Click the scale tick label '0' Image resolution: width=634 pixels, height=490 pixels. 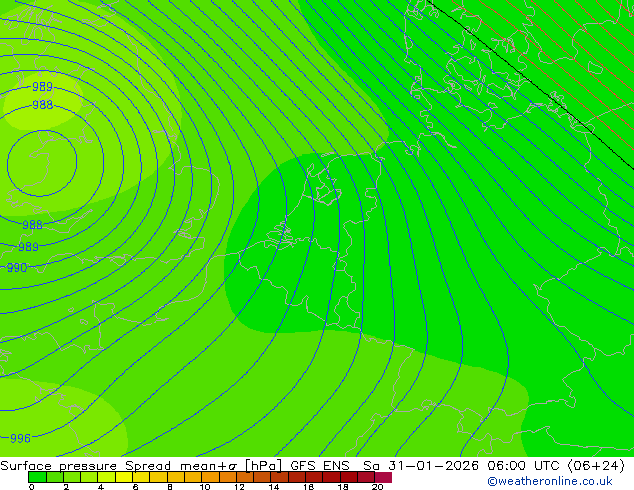32,487
